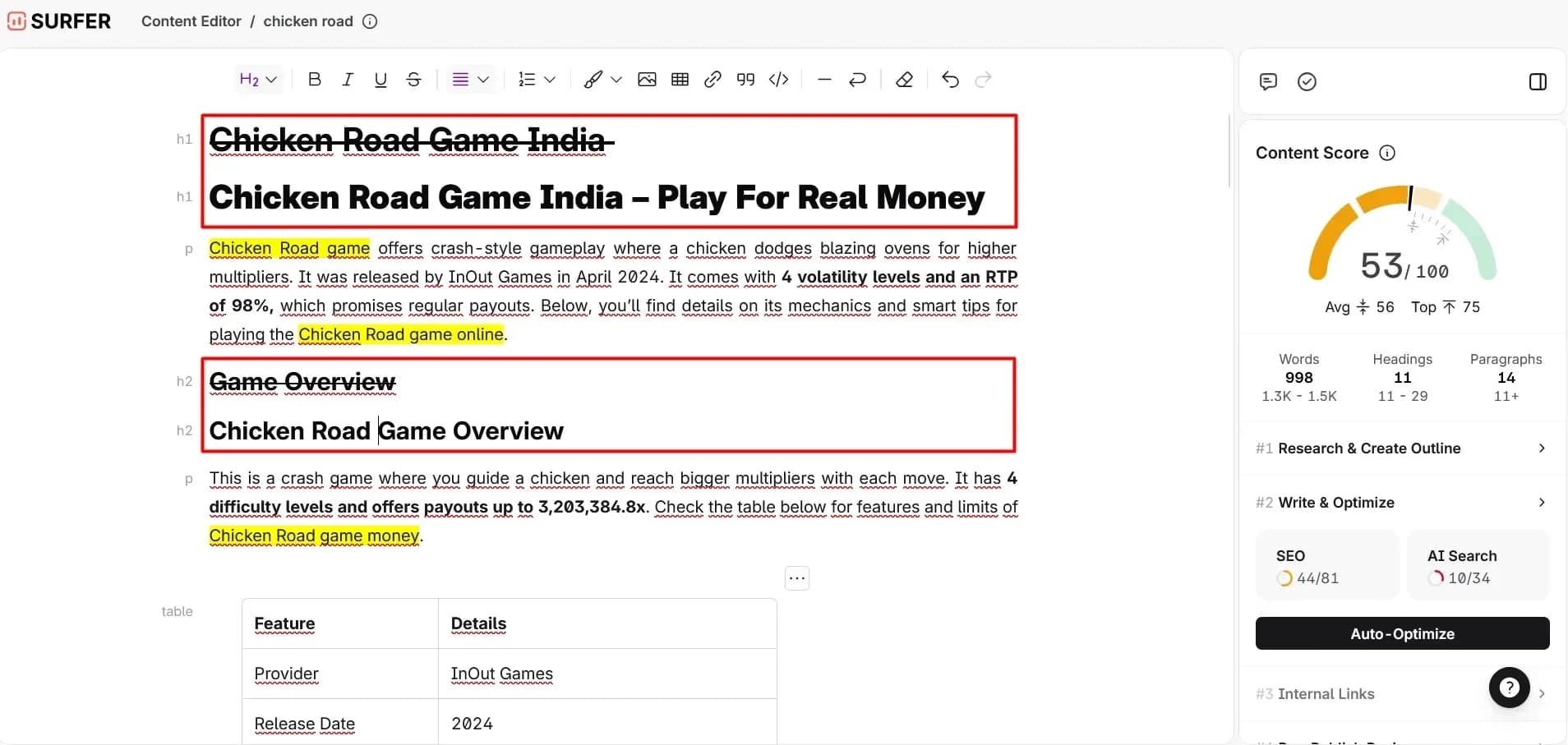Select the Feature table header cell
1568x745 pixels.
tap(340, 624)
